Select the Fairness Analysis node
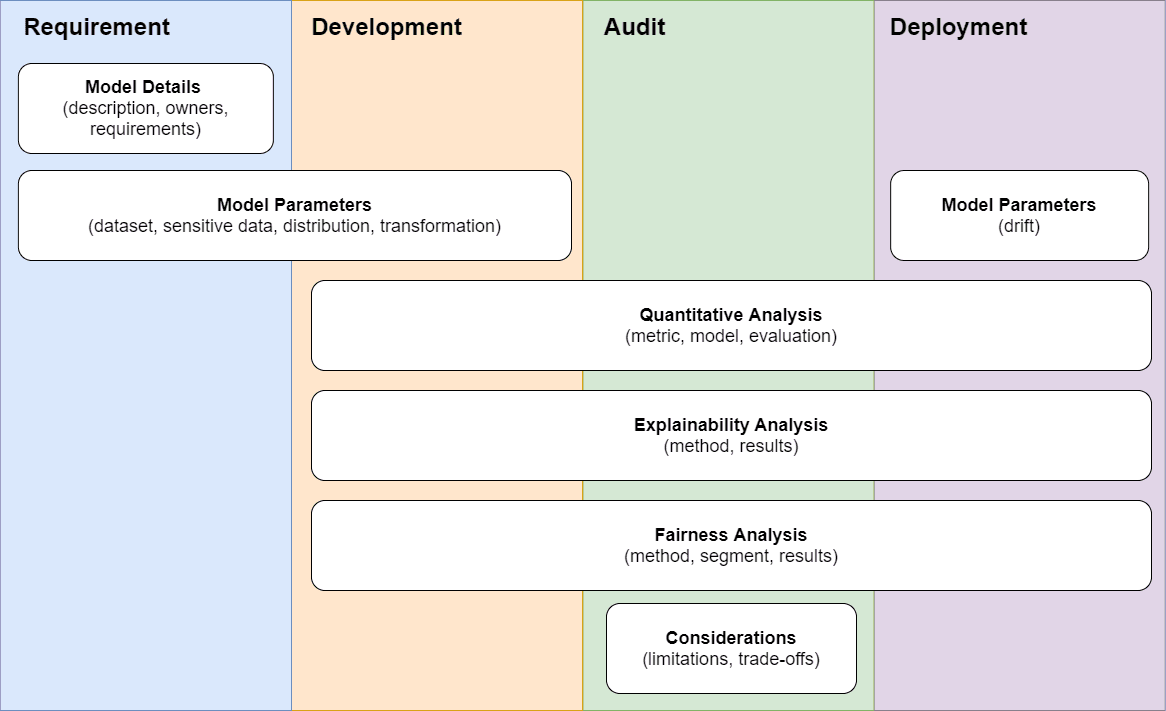This screenshot has width=1166, height=711. coord(730,545)
